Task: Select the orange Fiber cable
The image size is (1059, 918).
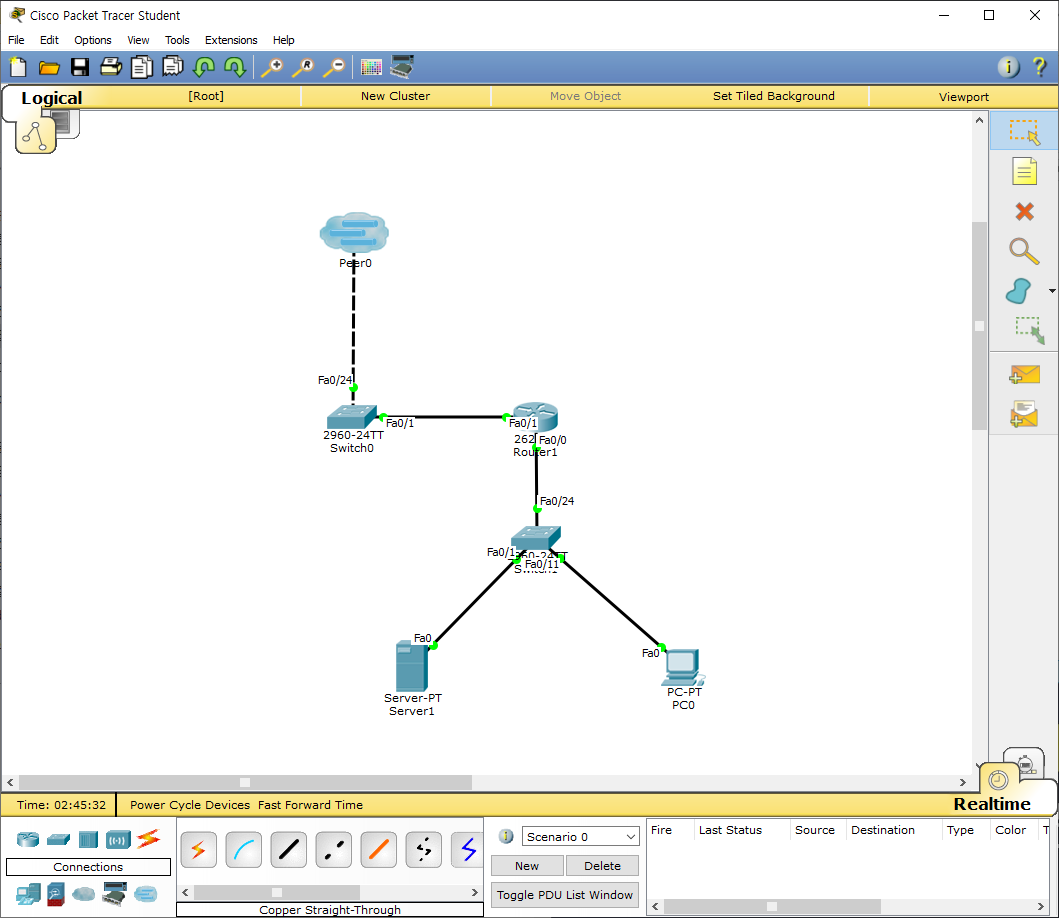Action: click(379, 849)
